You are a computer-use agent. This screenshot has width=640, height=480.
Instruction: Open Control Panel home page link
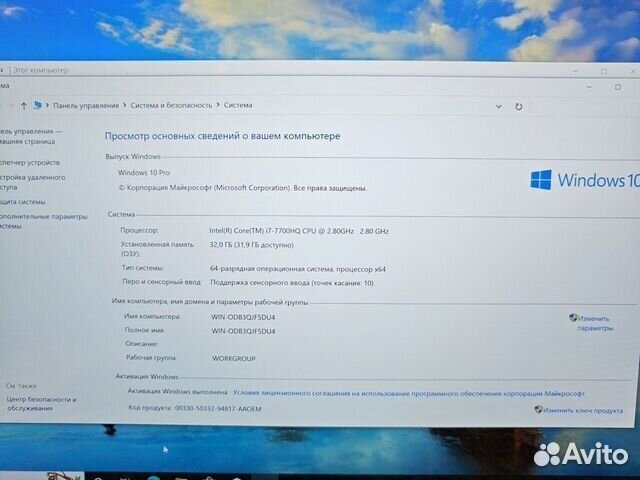click(31, 136)
